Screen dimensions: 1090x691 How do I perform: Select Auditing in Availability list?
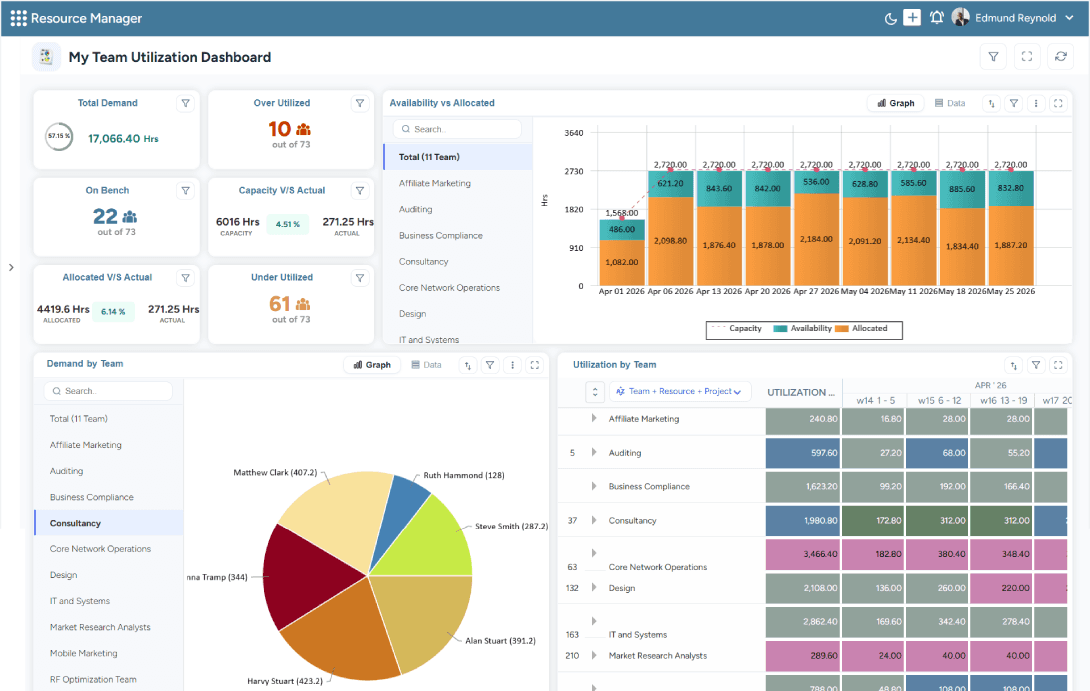(458, 209)
